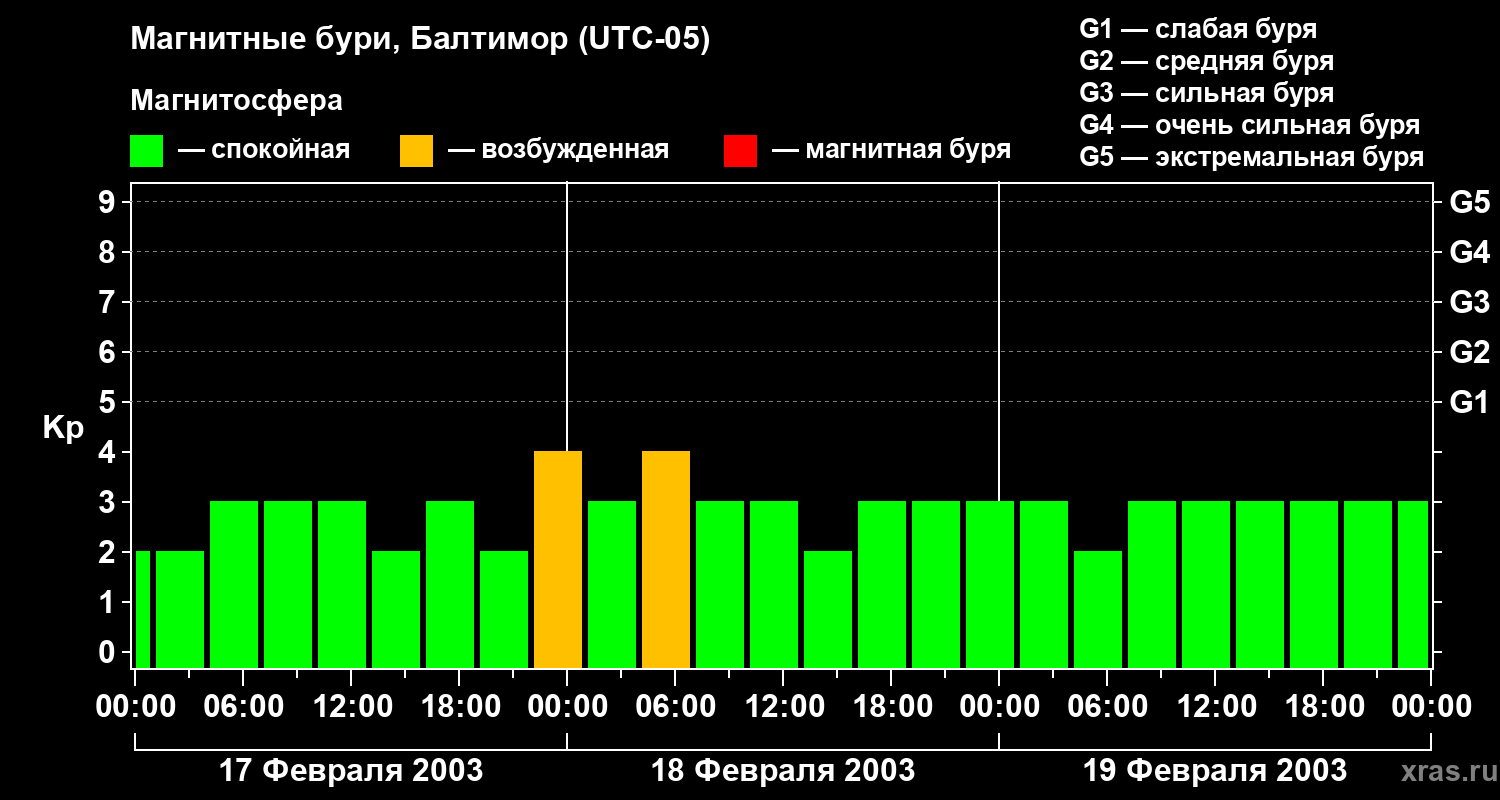
Task: Click the red 'магнитная буря' legend swatch
Action: (x=740, y=151)
